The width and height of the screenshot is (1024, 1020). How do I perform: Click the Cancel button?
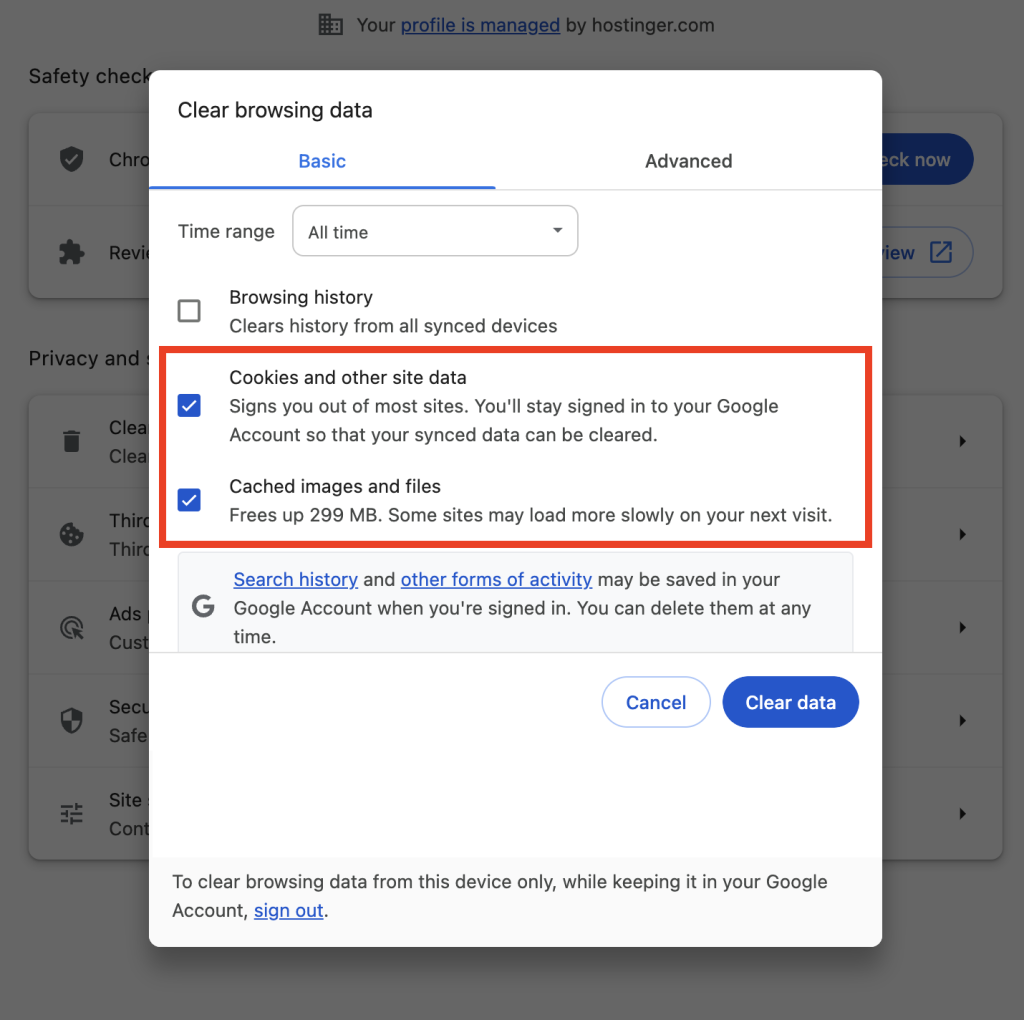(656, 703)
